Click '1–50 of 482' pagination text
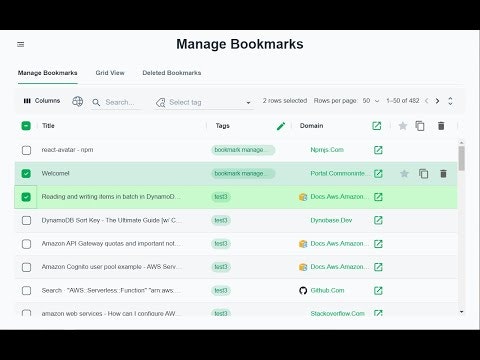Image resolution: width=480 pixels, height=360 pixels. pyautogui.click(x=403, y=101)
